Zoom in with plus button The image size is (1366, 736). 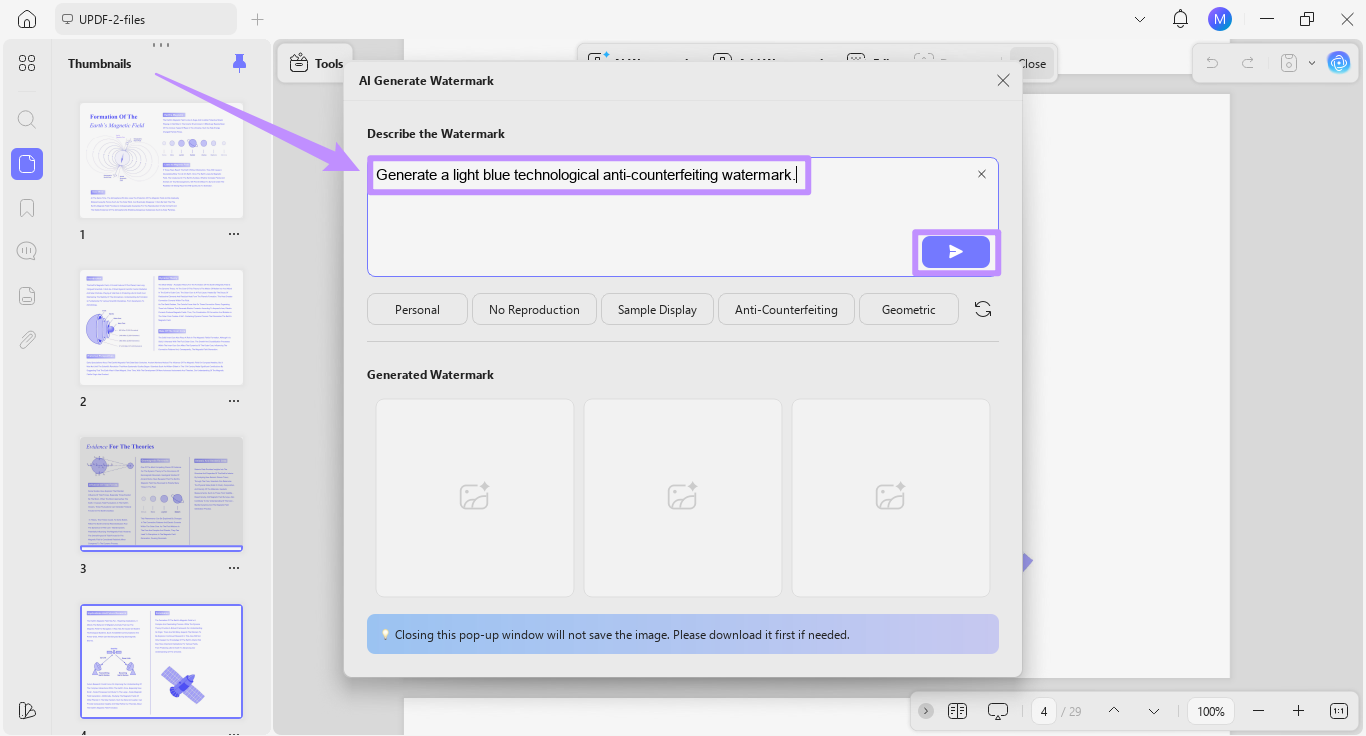1298,711
